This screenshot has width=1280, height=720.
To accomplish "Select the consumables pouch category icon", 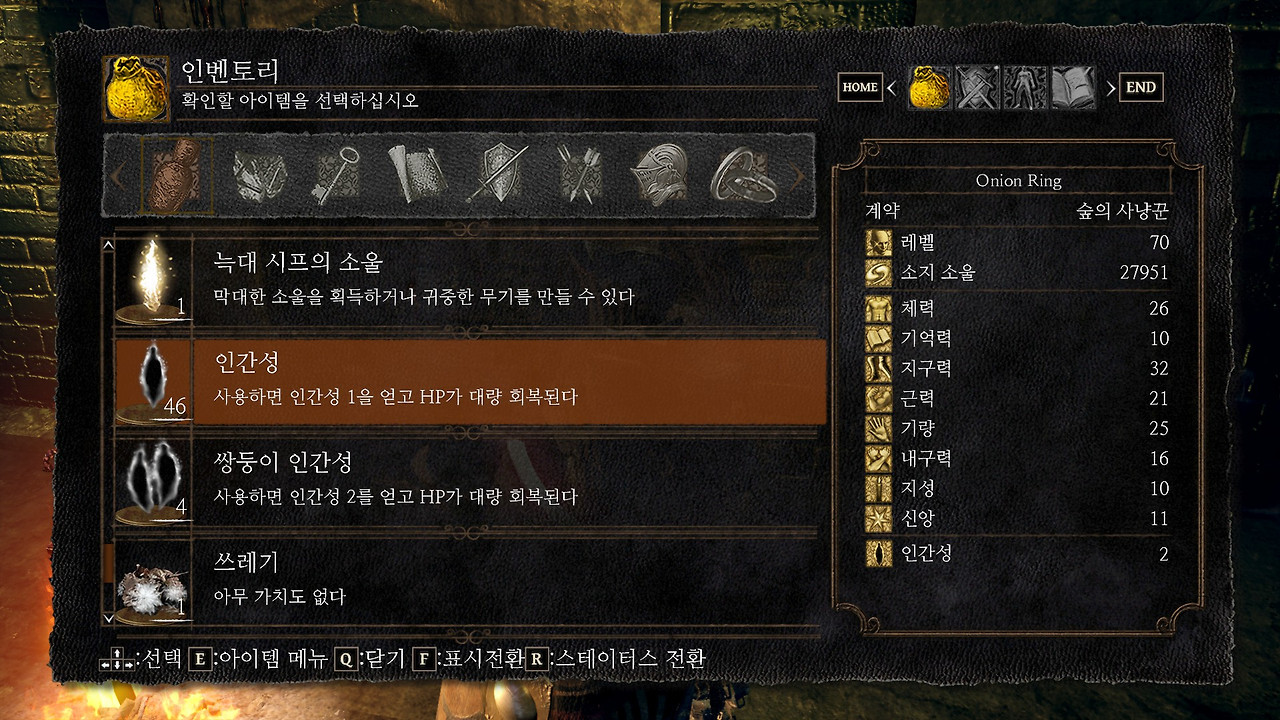I will point(177,176).
